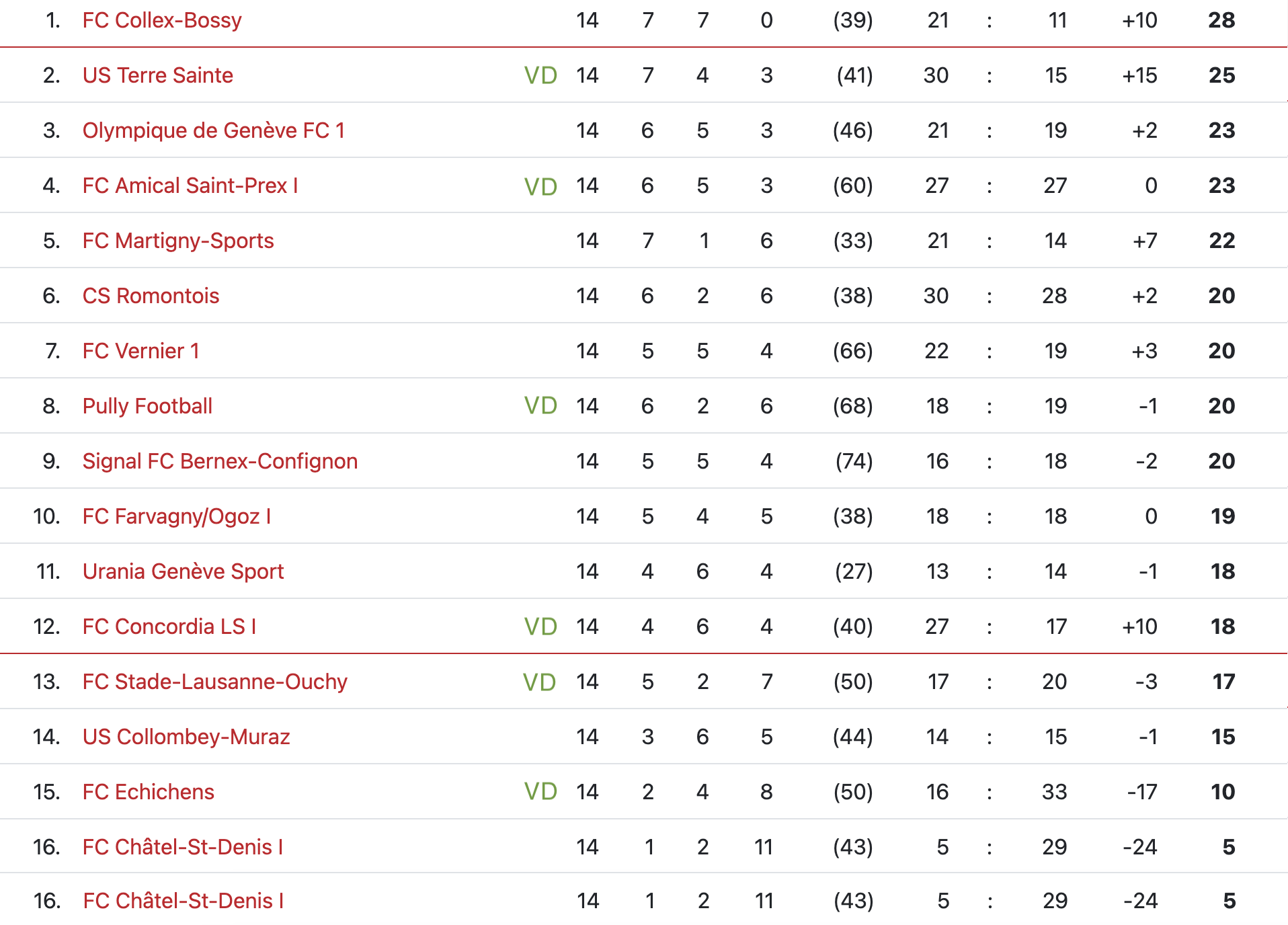Open the FC Concordia LS I link
Image resolution: width=1288 pixels, height=925 pixels.
[169, 627]
